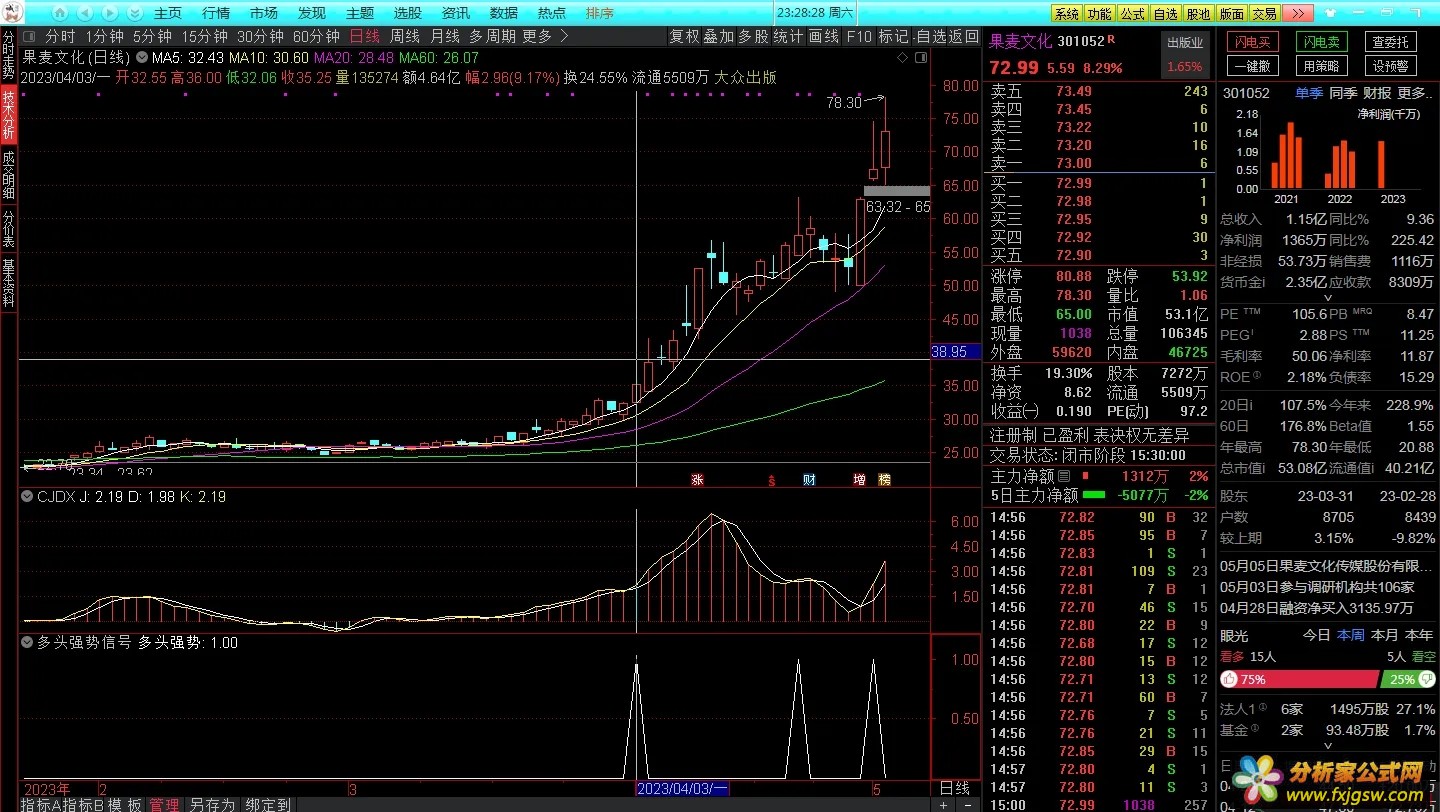Click the $ marker on the chart timeline
The height and width of the screenshot is (812, 1440).
771,480
